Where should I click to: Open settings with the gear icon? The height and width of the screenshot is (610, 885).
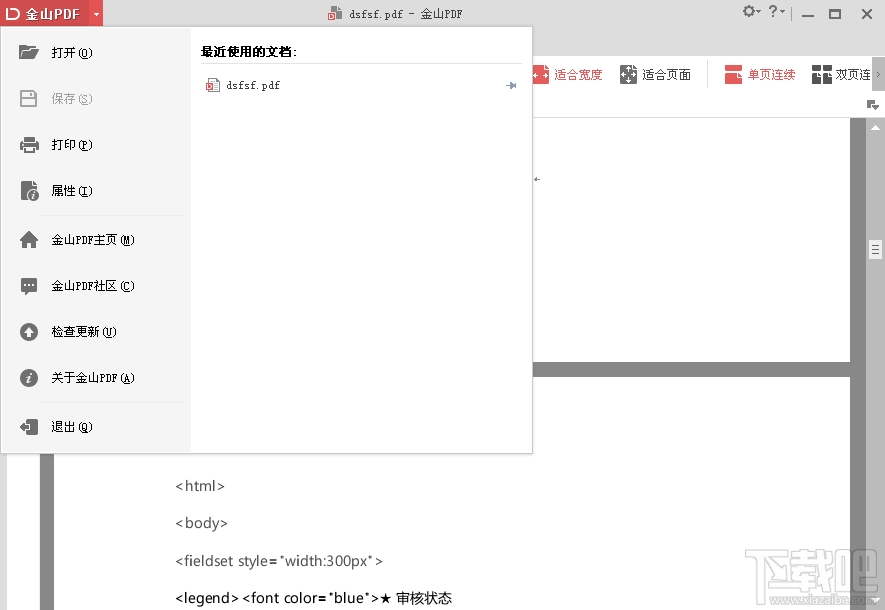pos(748,9)
